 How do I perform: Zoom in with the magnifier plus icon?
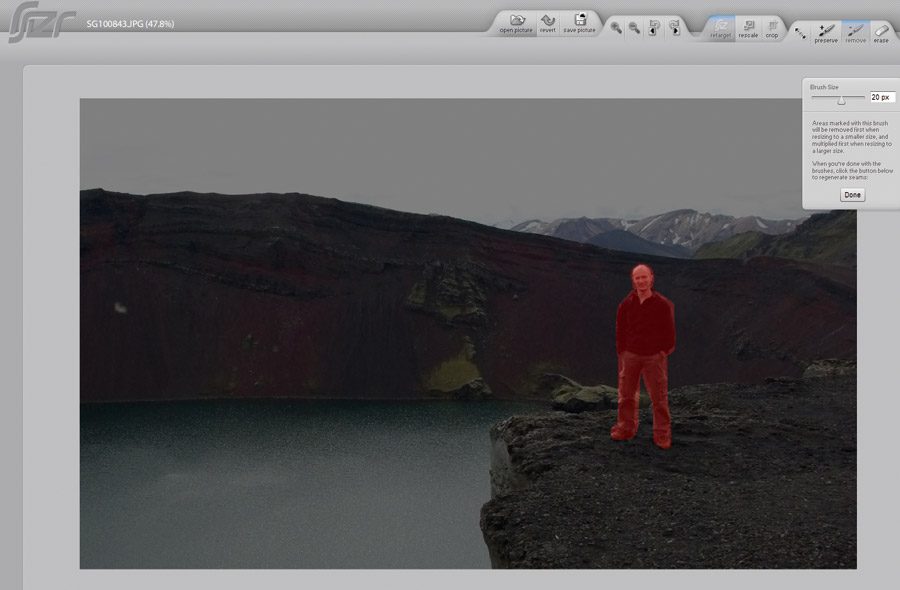(x=616, y=28)
